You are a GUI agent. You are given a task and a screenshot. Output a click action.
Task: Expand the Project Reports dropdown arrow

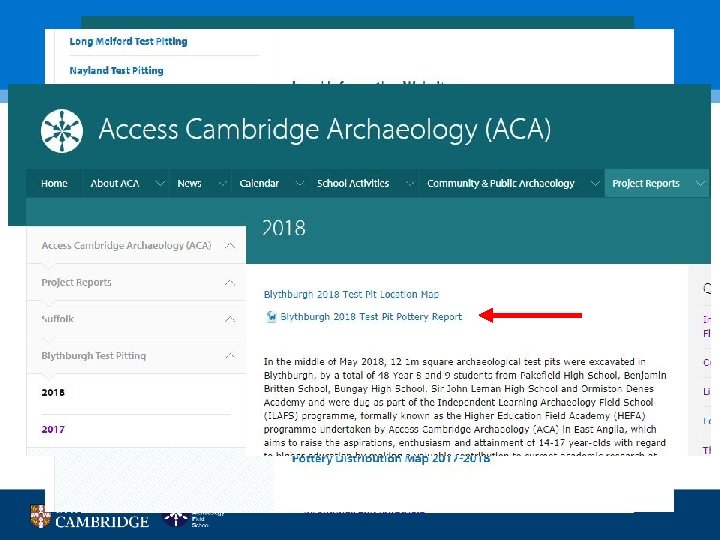[700, 183]
